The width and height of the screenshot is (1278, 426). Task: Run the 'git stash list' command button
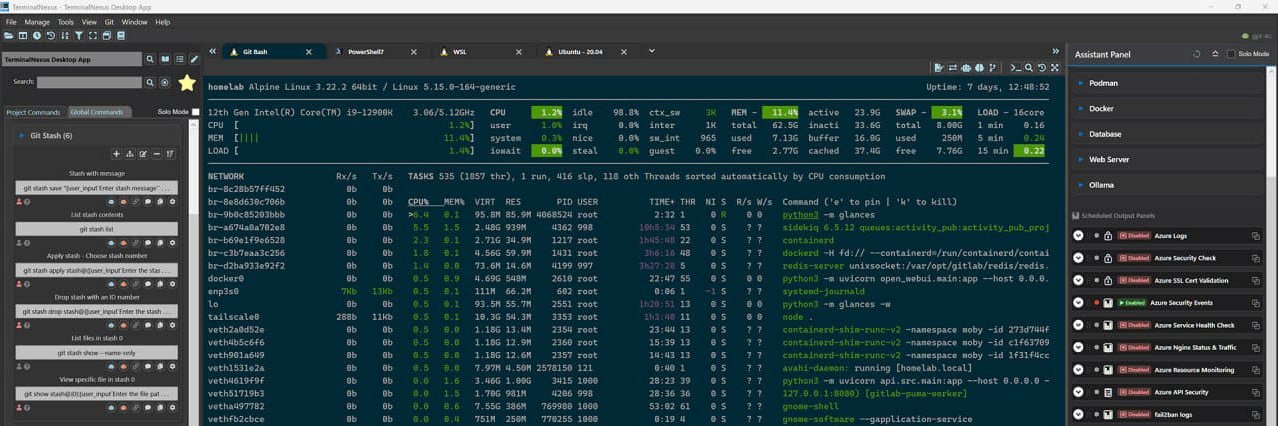(x=97, y=228)
